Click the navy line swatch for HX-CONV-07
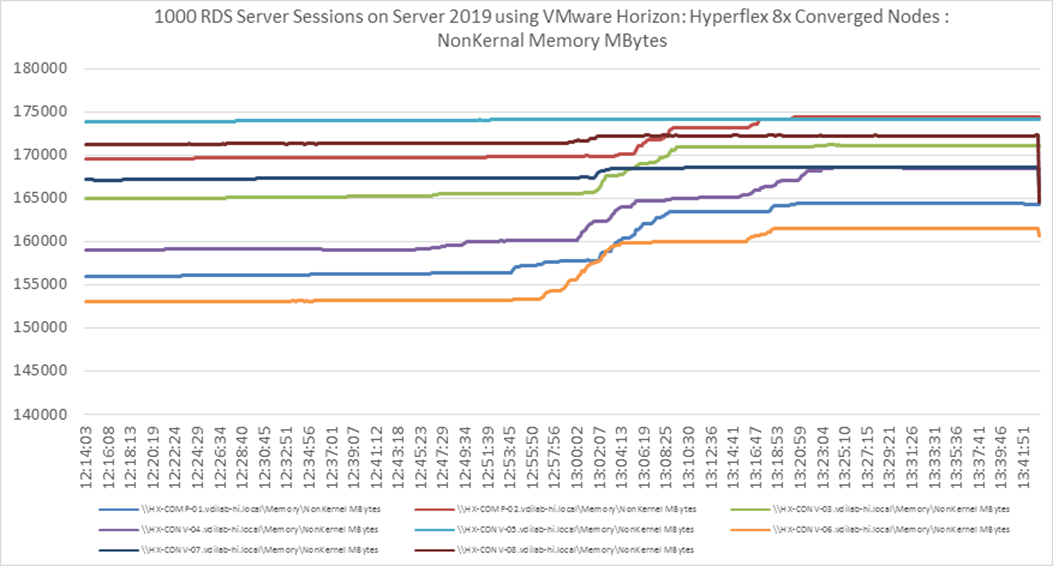1053x566 pixels. pyautogui.click(x=119, y=551)
